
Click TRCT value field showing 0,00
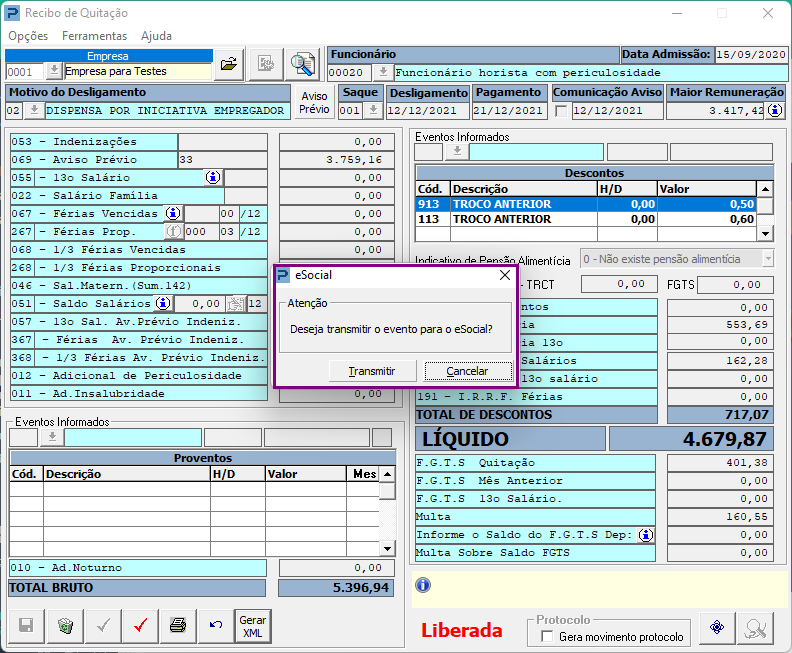[619, 284]
